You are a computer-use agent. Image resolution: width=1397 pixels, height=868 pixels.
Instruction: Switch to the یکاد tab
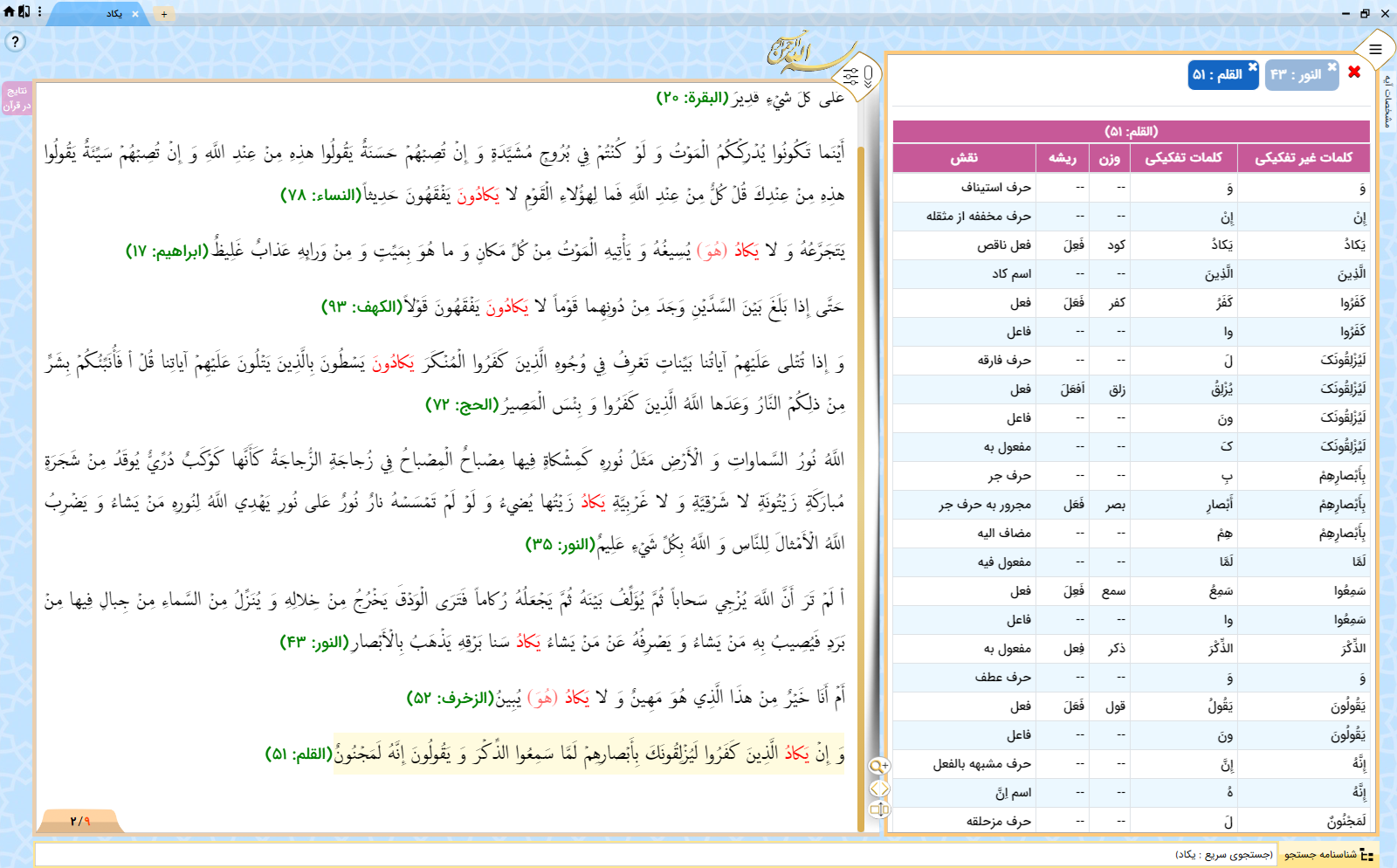click(x=114, y=14)
